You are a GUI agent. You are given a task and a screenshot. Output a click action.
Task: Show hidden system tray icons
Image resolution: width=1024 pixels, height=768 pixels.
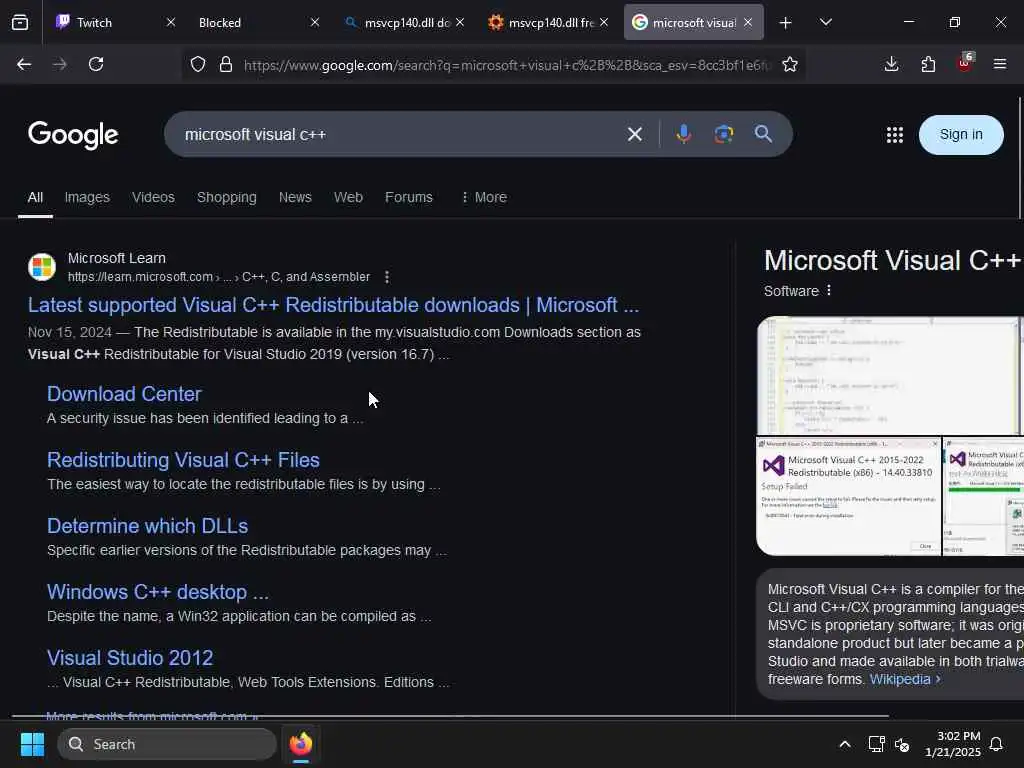pyautogui.click(x=844, y=744)
